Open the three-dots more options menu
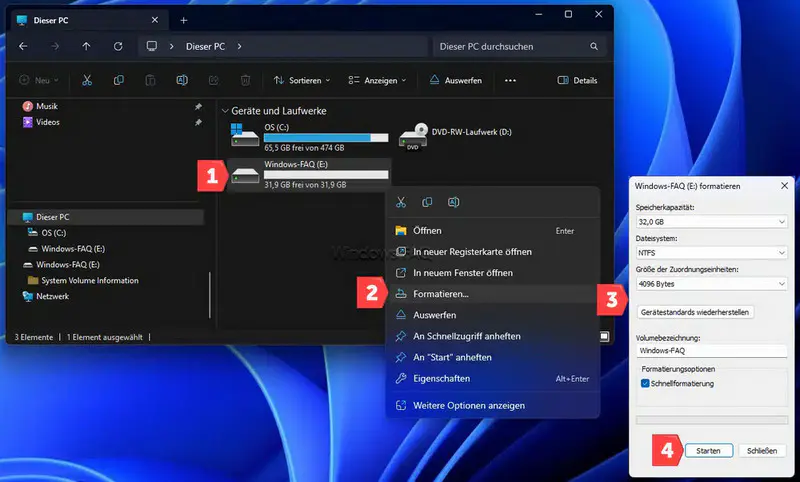The height and width of the screenshot is (482, 800). [x=510, y=80]
